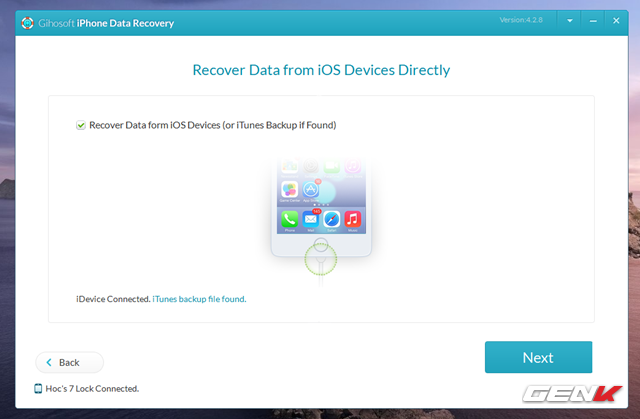640x419 pixels.
Task: Click the Music app icon on phone
Action: 352,218
